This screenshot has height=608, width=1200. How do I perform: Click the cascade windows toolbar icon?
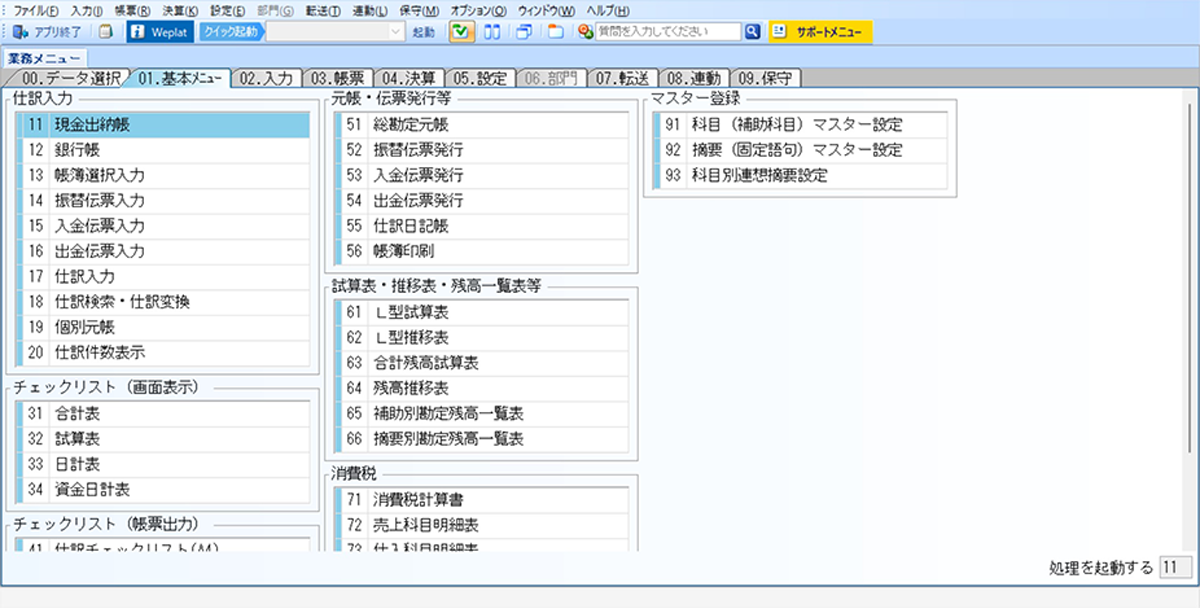(x=523, y=32)
